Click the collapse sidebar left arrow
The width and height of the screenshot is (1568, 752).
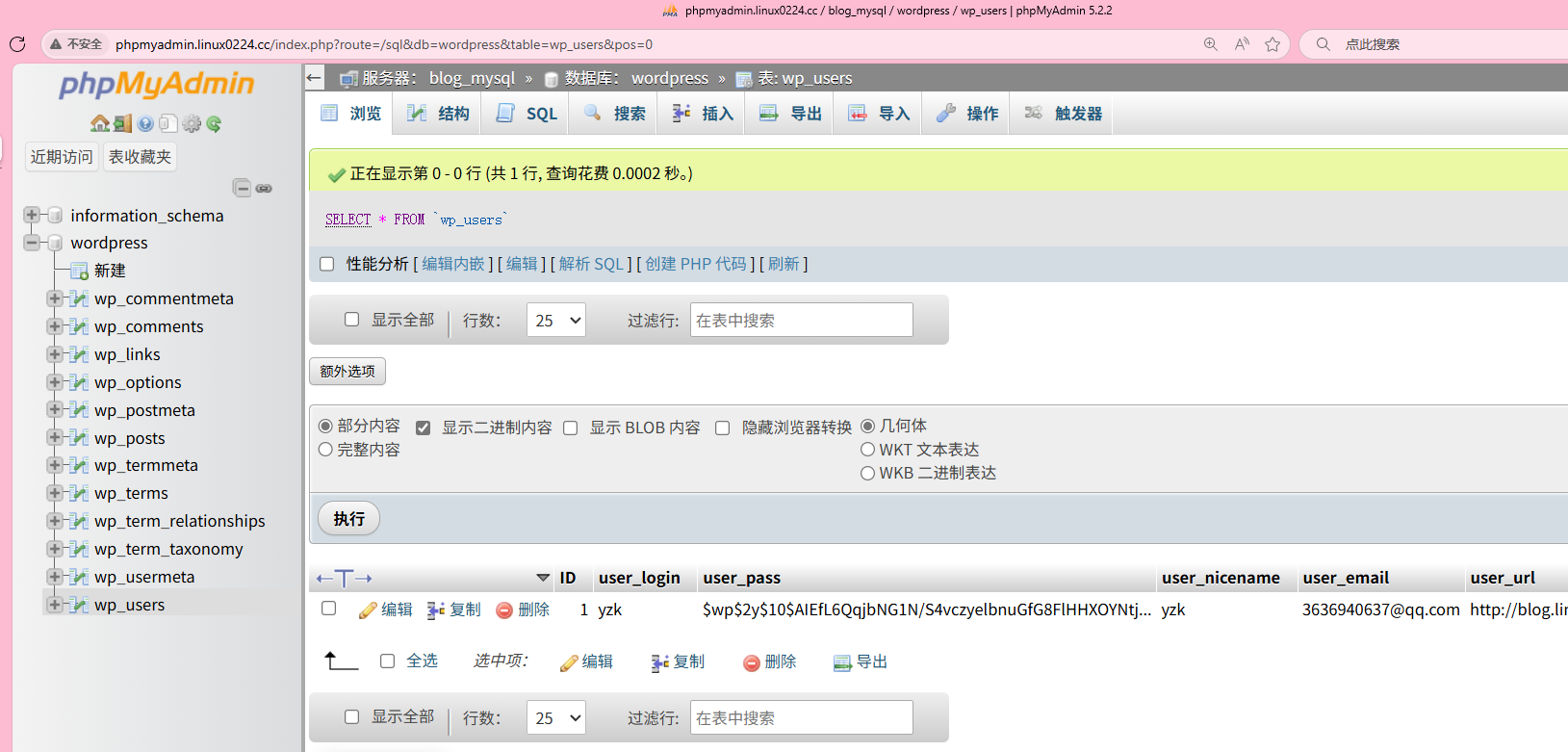(314, 78)
